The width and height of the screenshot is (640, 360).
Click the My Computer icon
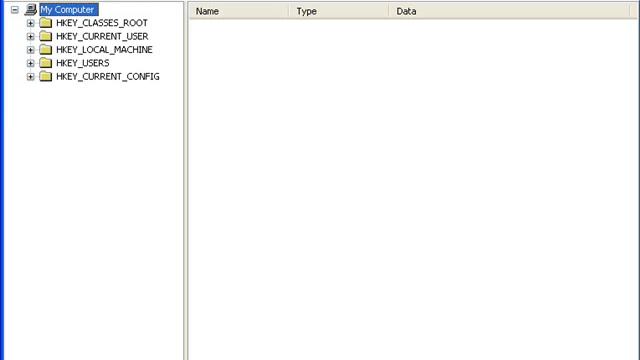point(31,9)
